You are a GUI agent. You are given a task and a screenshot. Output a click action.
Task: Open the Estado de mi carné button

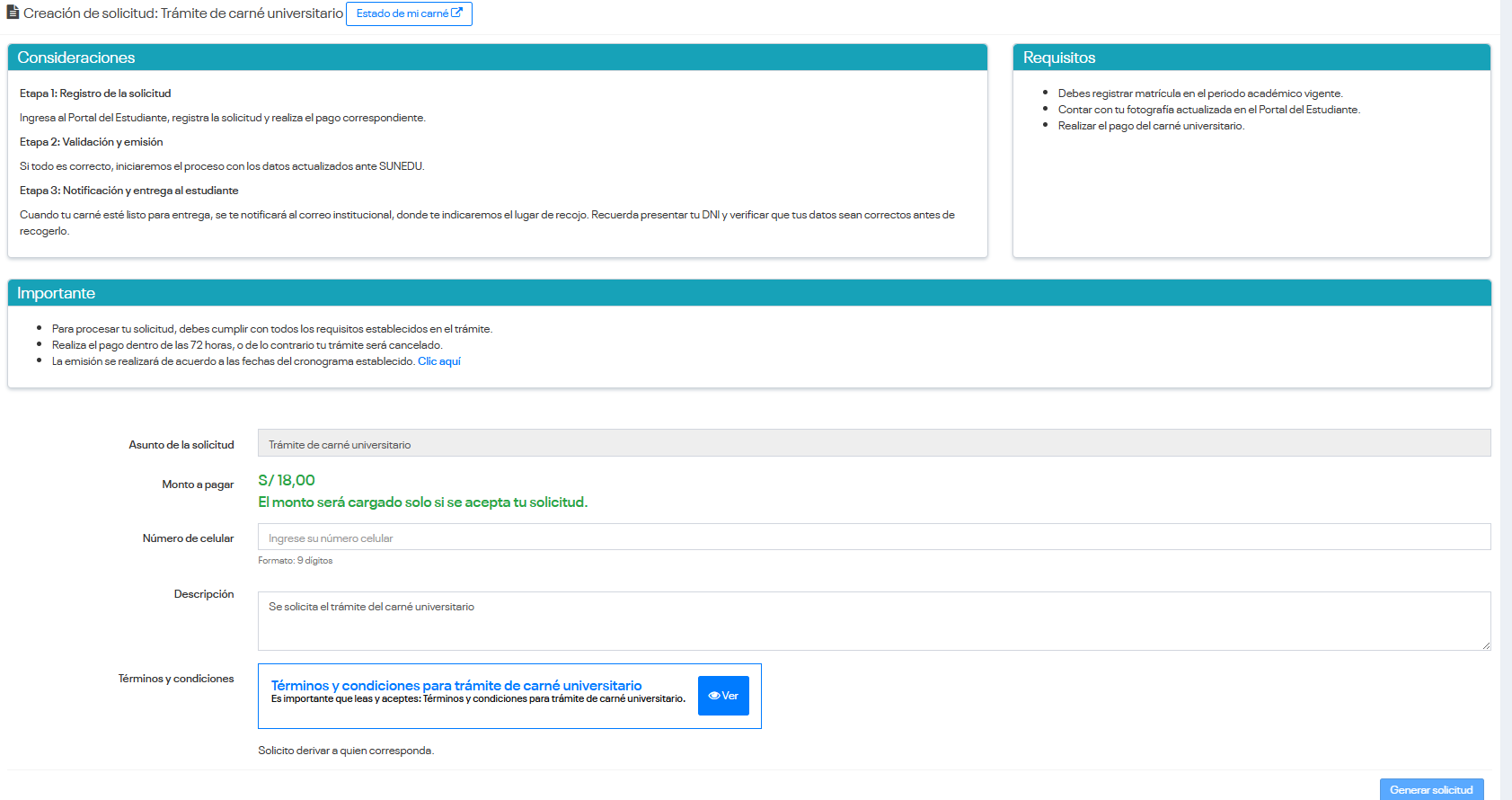click(x=409, y=13)
